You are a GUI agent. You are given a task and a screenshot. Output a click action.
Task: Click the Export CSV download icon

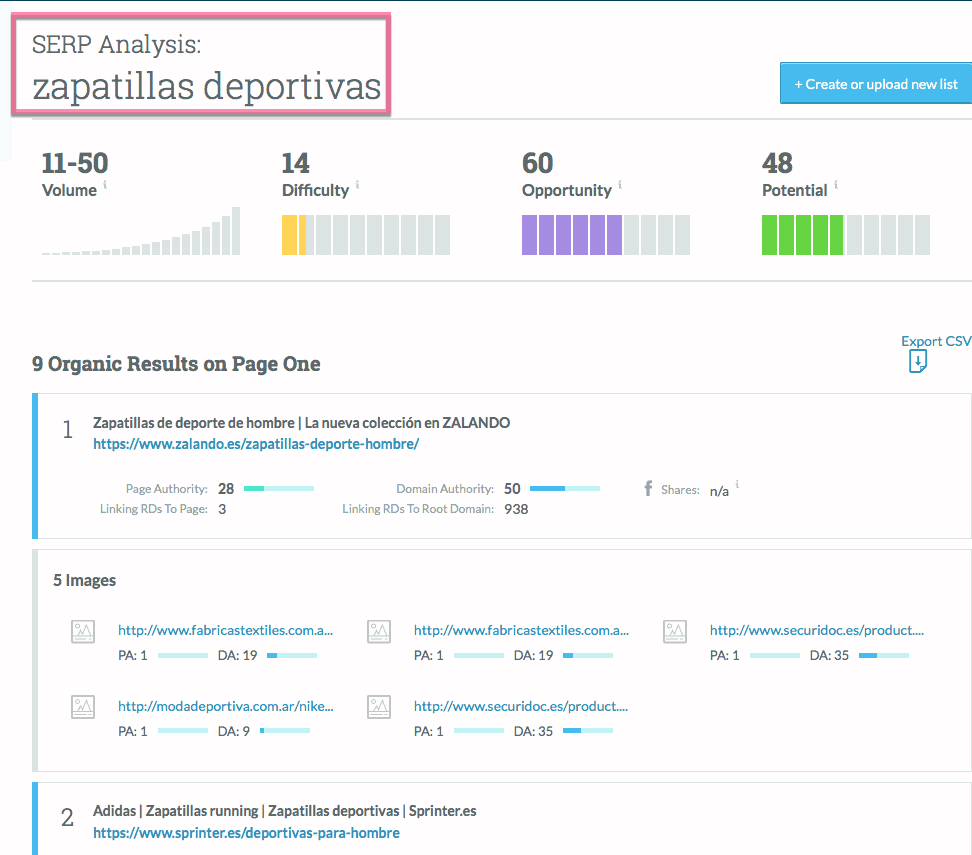(x=917, y=361)
